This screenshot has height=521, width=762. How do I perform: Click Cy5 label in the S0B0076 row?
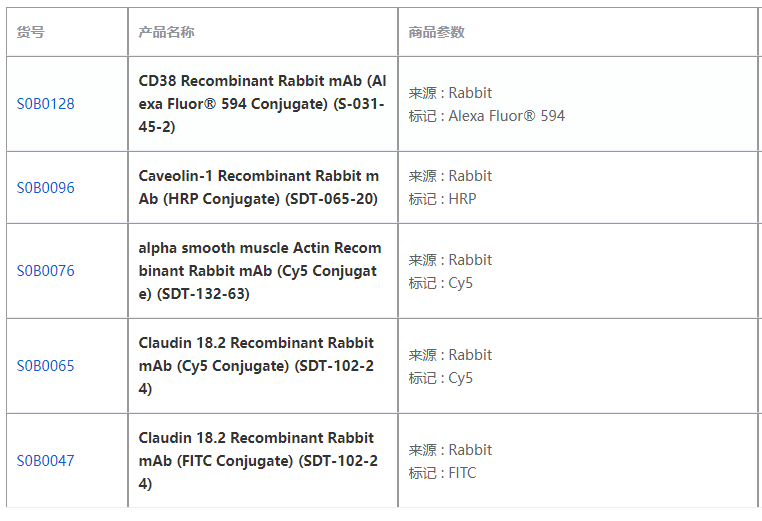coord(460,283)
